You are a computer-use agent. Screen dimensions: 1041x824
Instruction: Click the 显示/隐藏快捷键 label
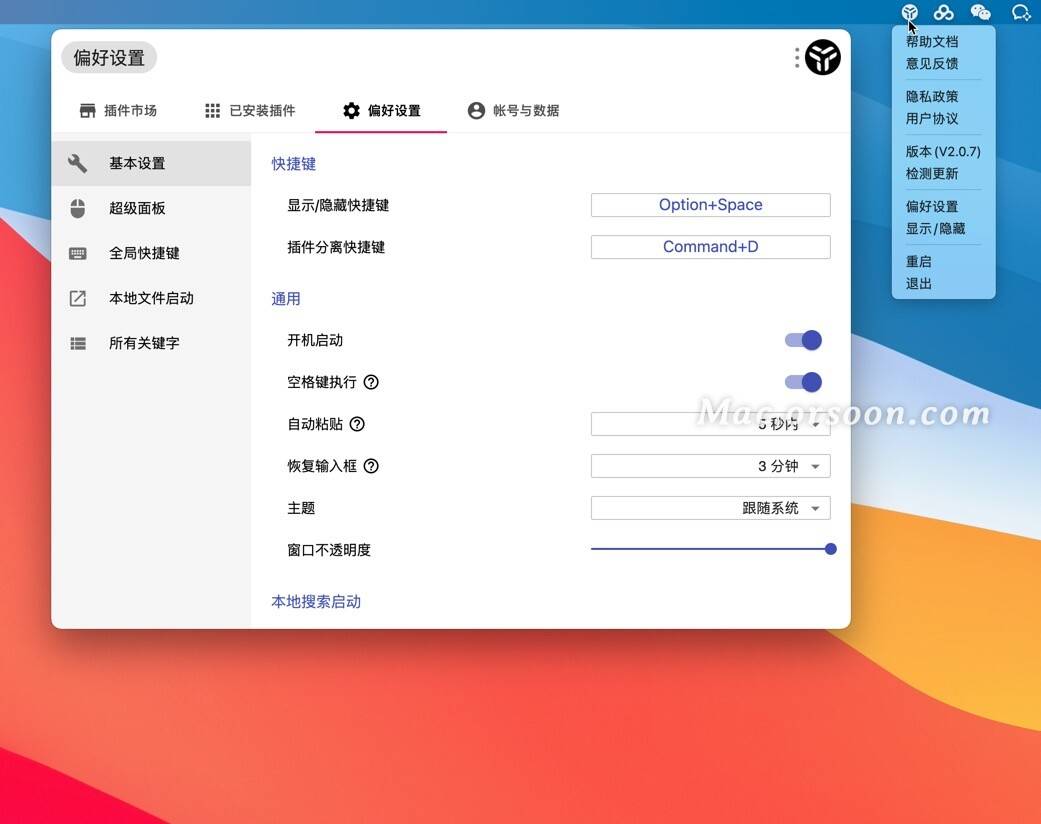(338, 205)
